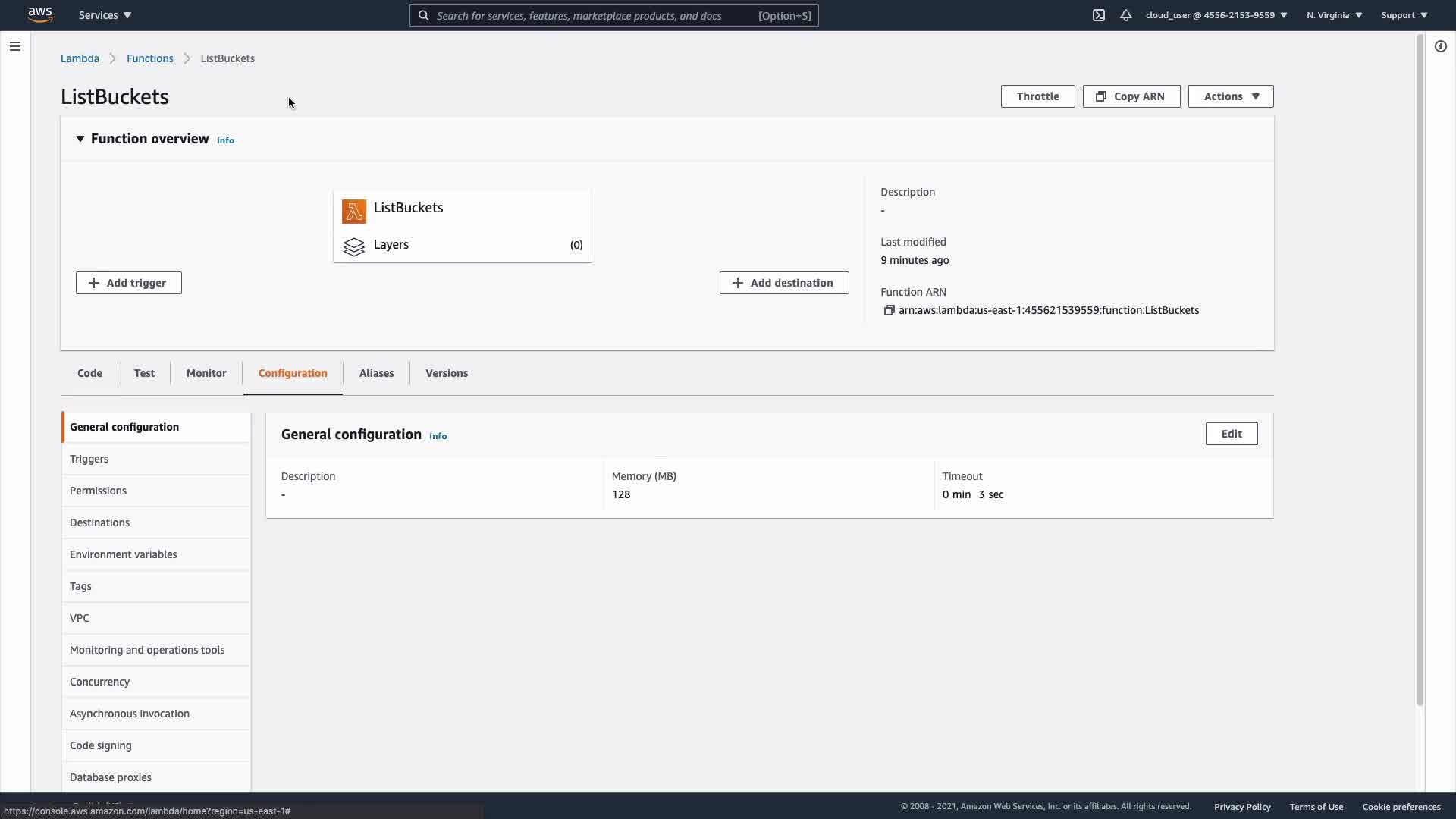This screenshot has height=819, width=1456.
Task: Open the cloud_user account dropdown
Action: [1216, 15]
